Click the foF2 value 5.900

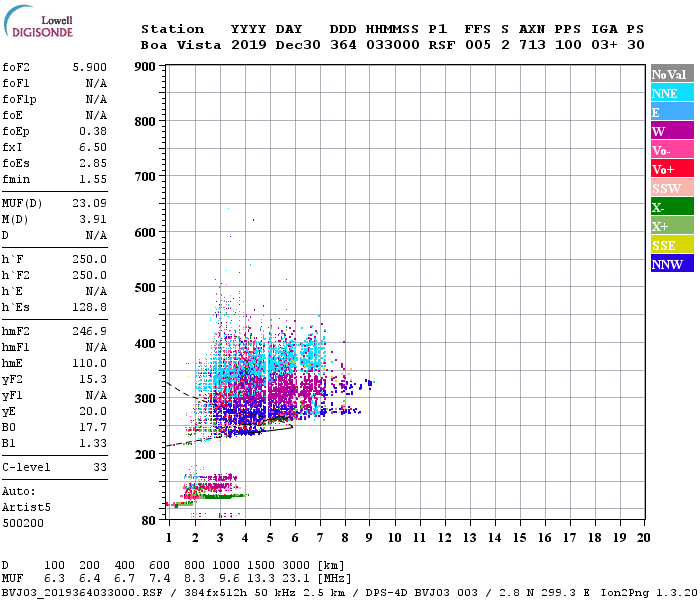point(89,67)
